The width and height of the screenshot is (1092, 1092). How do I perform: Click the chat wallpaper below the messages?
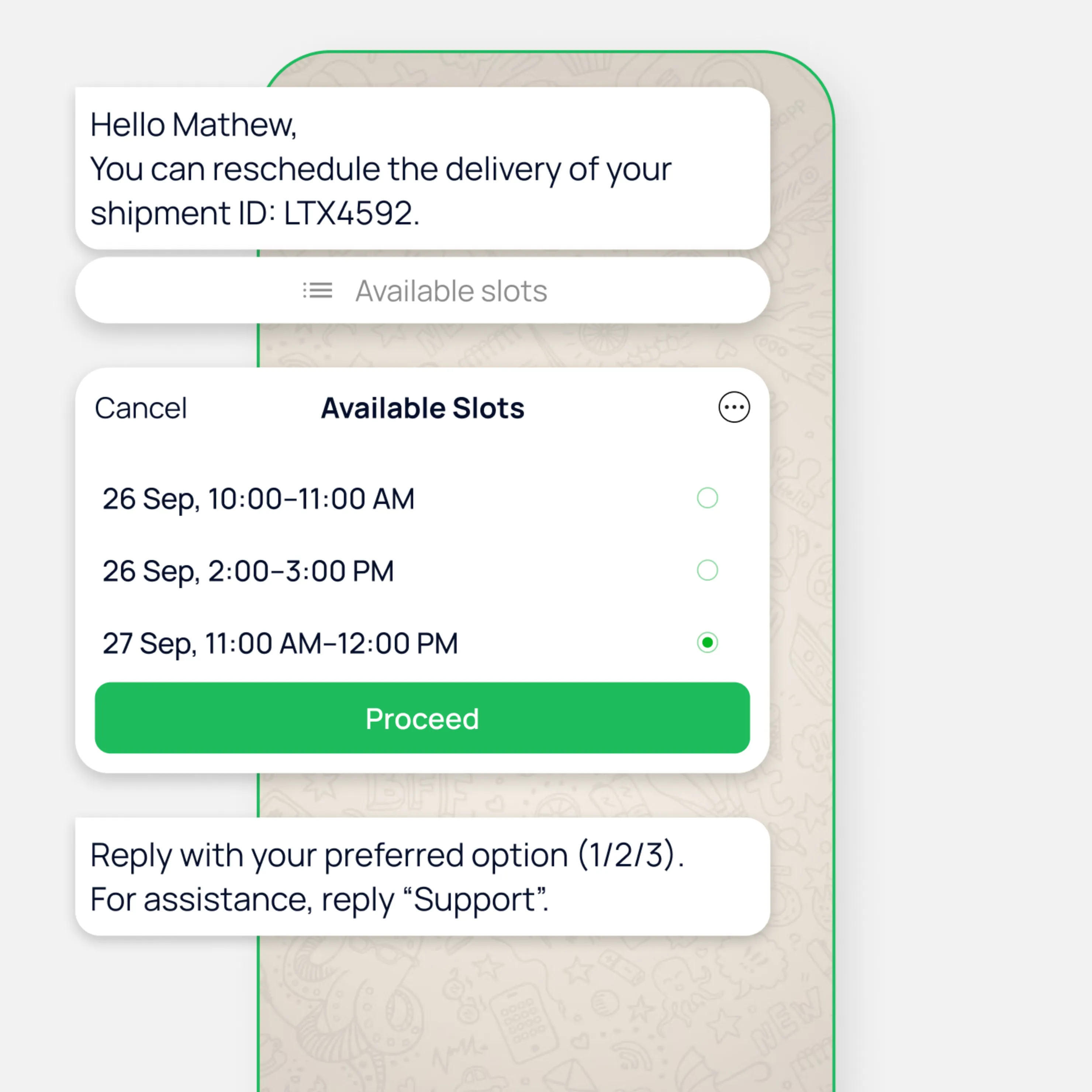coord(543,1017)
